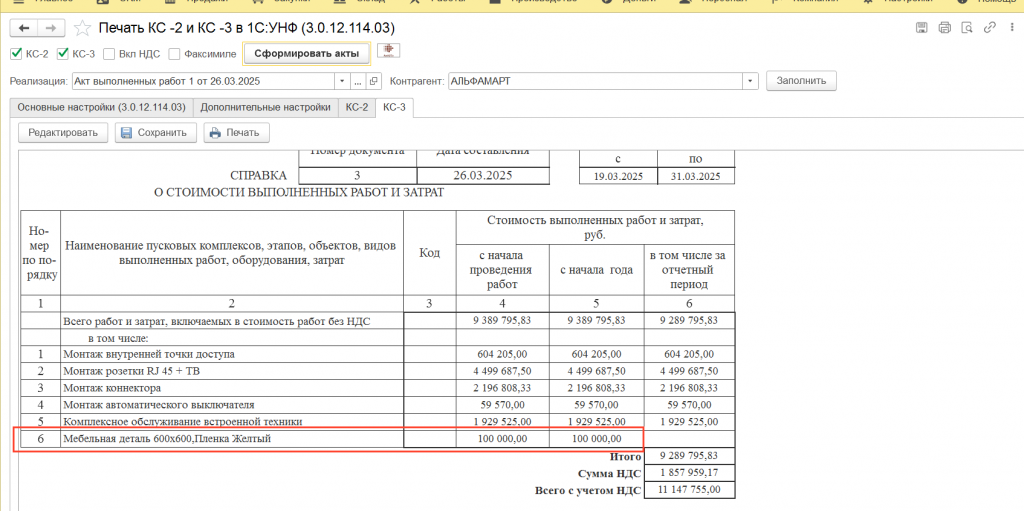The image size is (1024, 511).
Task: Click the red logo icon beside Сформировать акты
Action: (389, 51)
